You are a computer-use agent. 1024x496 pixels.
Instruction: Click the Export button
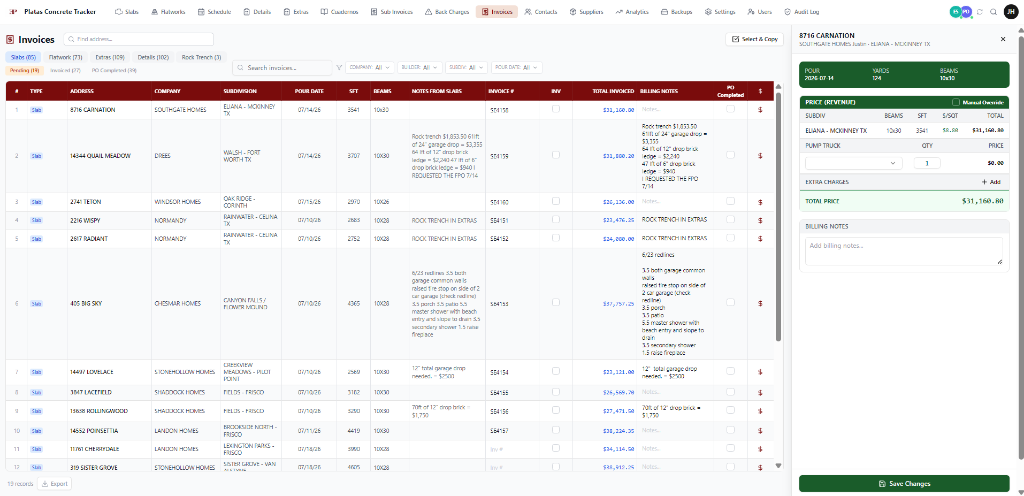click(54, 484)
